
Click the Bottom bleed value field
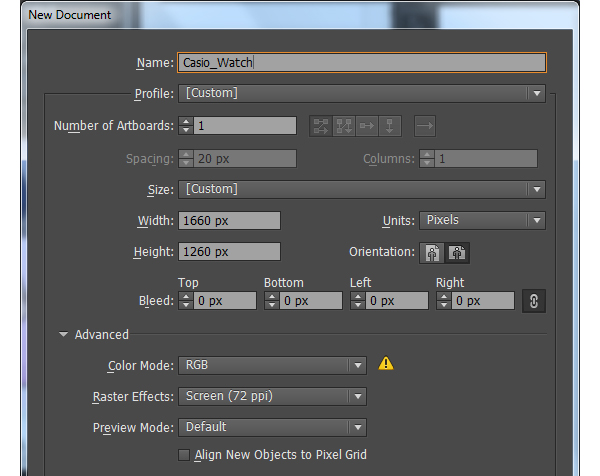(311, 301)
